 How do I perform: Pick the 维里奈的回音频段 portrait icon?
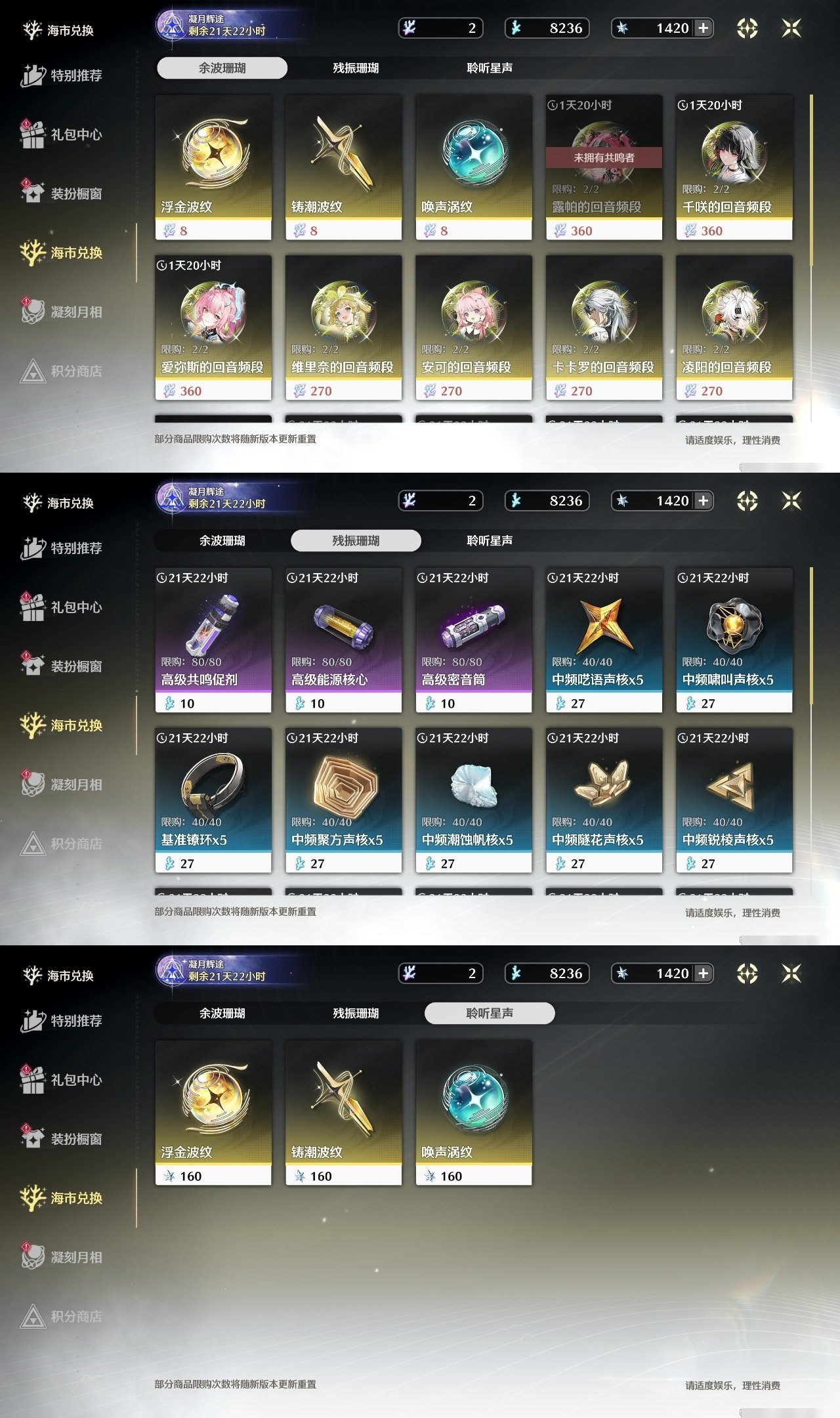pyautogui.click(x=343, y=312)
